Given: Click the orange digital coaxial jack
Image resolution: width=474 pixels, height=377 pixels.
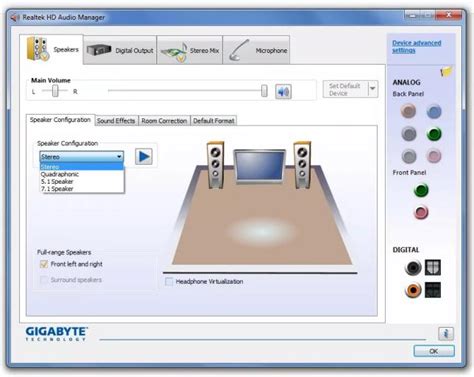Looking at the screenshot, I should (x=413, y=290).
